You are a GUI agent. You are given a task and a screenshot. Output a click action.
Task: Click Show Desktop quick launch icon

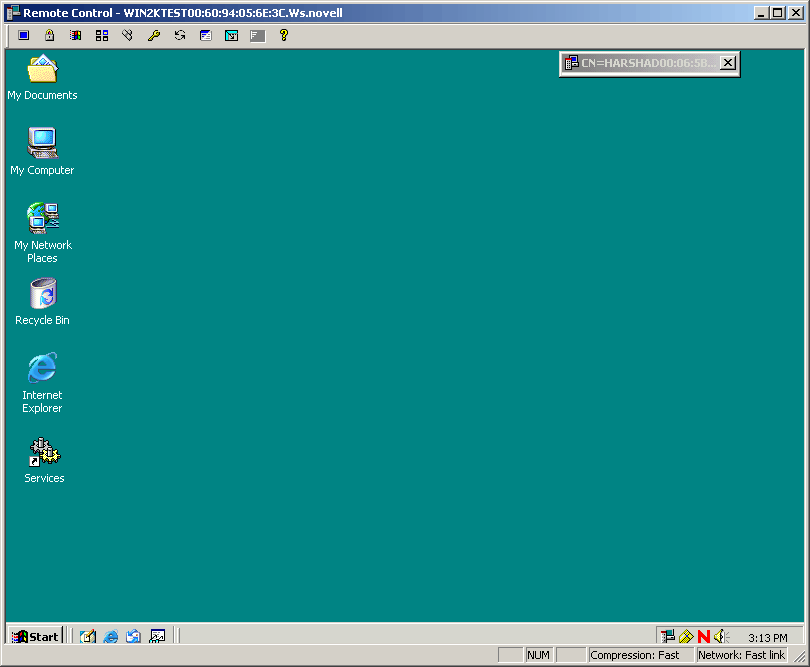pyautogui.click(x=88, y=637)
